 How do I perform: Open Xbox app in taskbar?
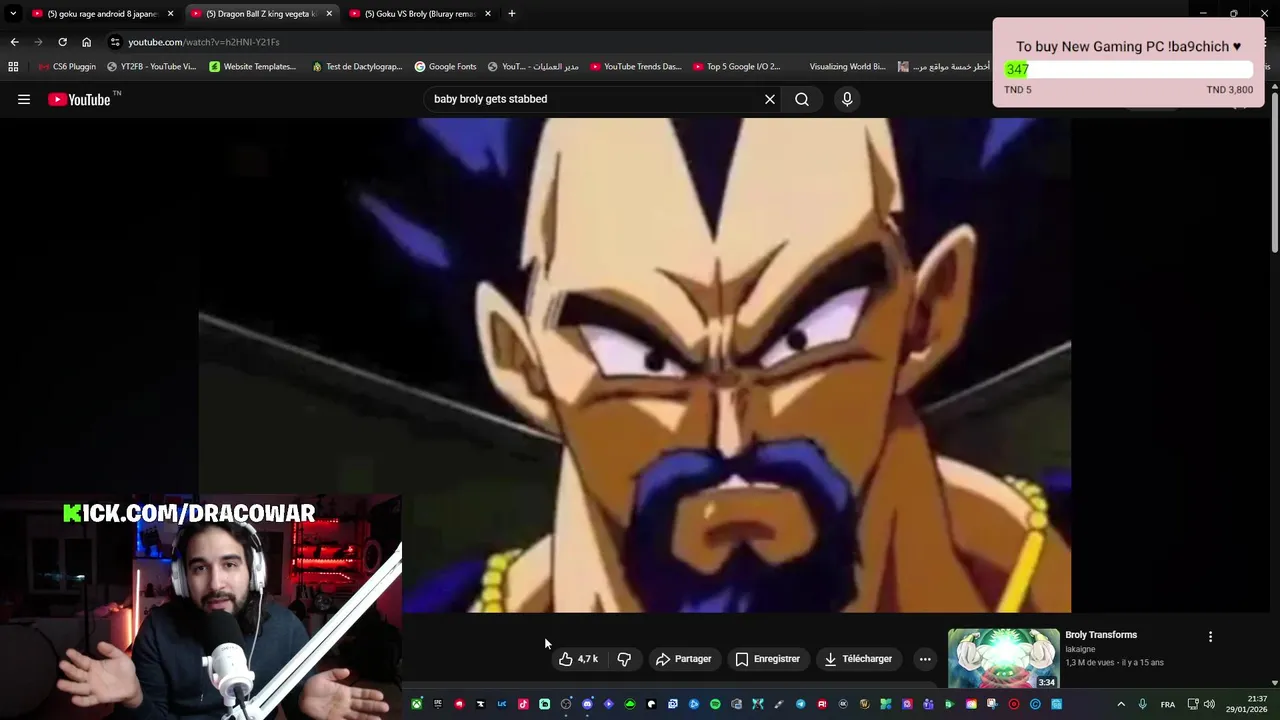click(x=416, y=704)
